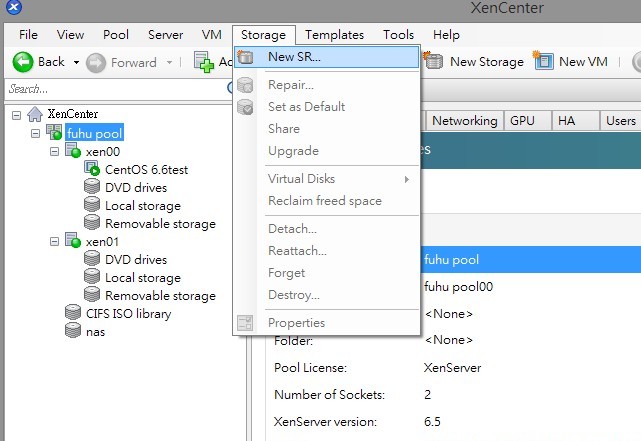641x441 pixels.
Task: Click the XenCenter app icon in title bar
Action: pyautogui.click(x=13, y=7)
